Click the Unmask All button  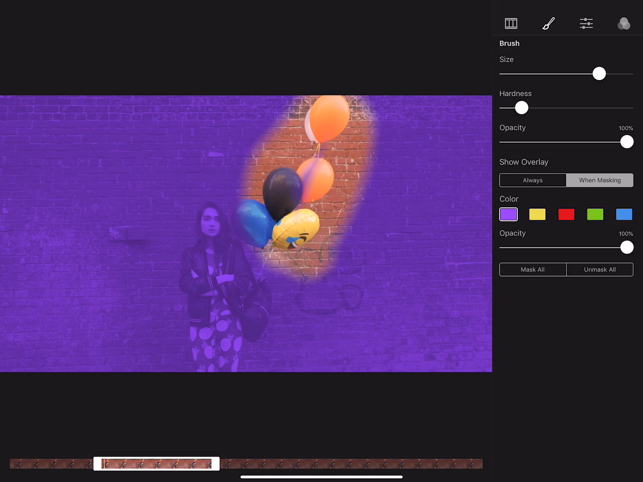click(600, 270)
